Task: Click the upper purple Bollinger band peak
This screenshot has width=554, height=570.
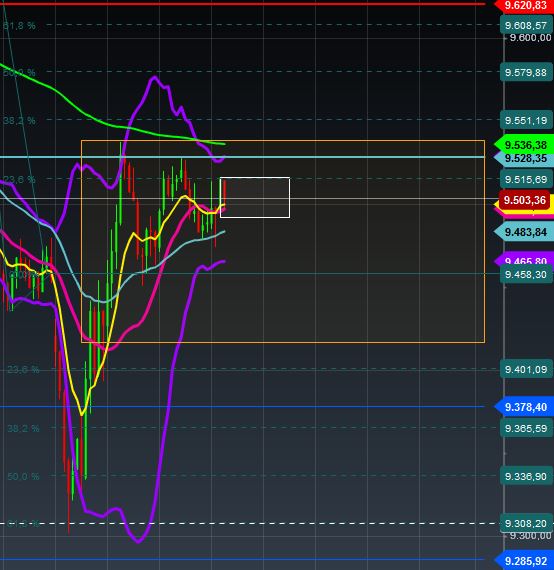Action: pyautogui.click(x=154, y=78)
